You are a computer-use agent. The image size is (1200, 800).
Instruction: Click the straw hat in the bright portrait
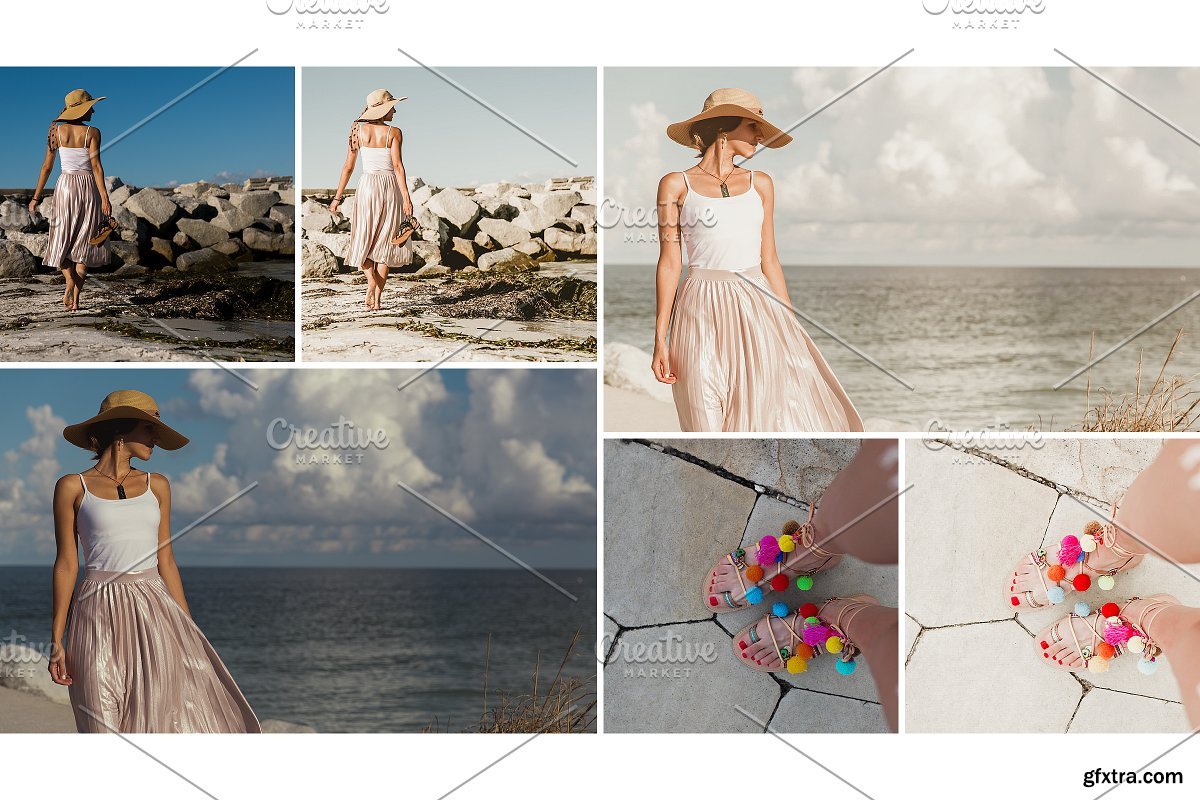tap(729, 112)
